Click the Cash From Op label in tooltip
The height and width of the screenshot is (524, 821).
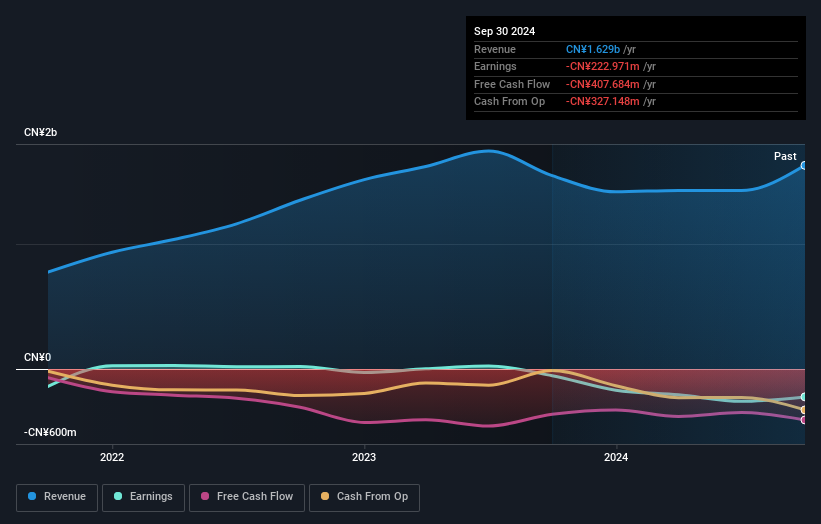tap(509, 102)
